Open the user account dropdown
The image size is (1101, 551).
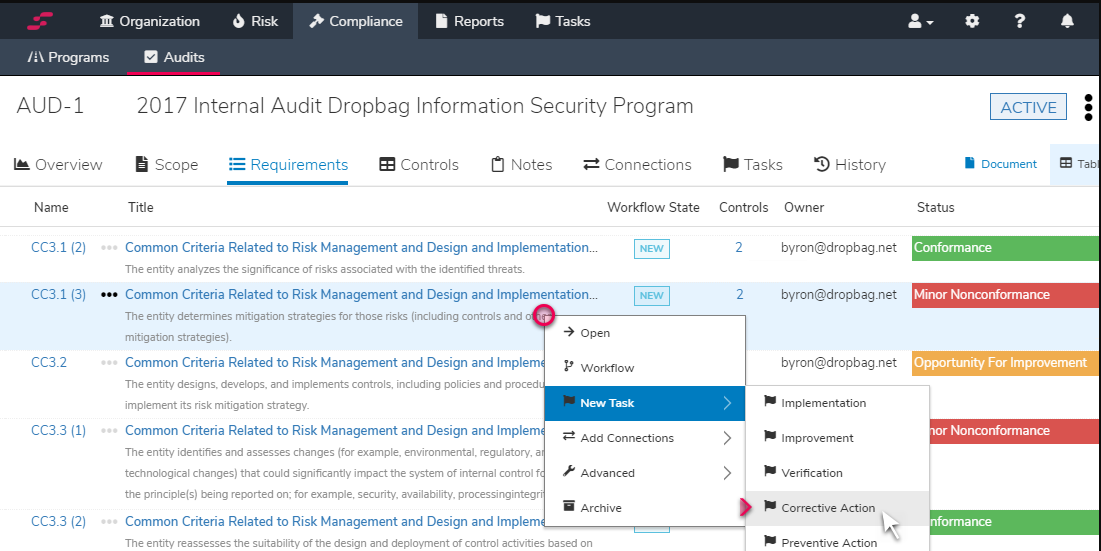pos(920,21)
